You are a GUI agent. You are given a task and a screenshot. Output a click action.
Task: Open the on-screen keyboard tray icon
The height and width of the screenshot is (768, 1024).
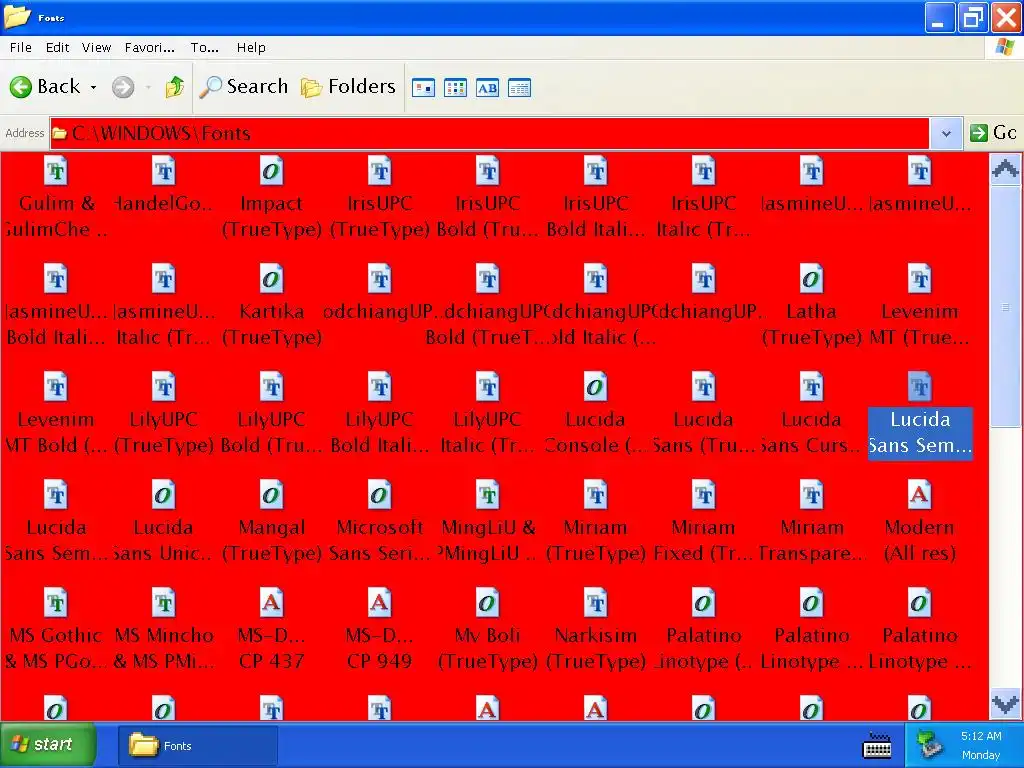[877, 745]
